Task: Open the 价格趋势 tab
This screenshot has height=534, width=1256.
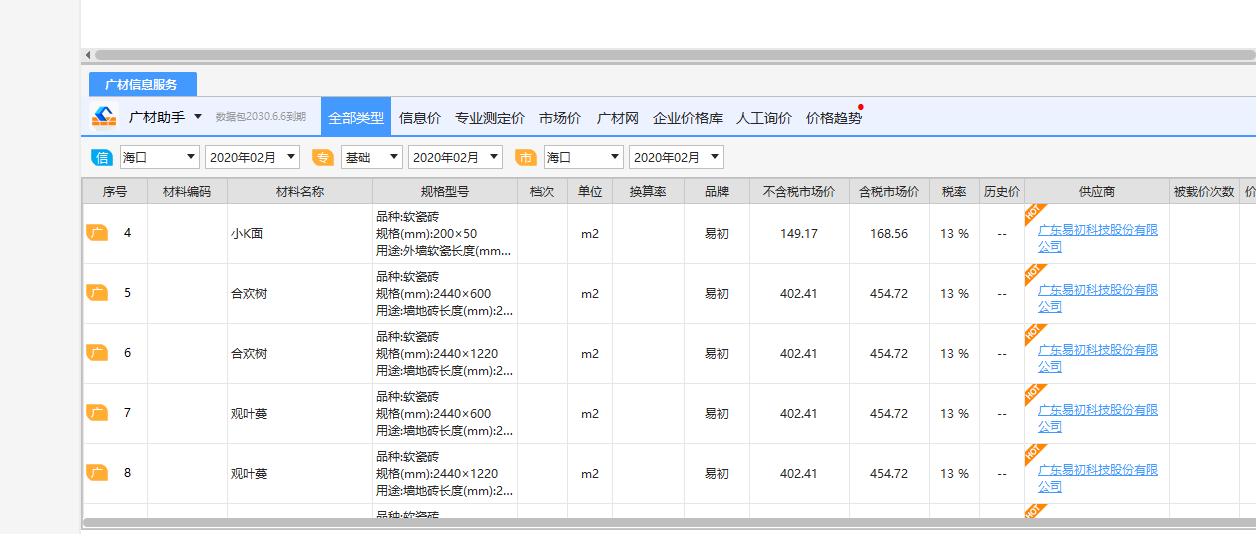Action: (x=834, y=117)
